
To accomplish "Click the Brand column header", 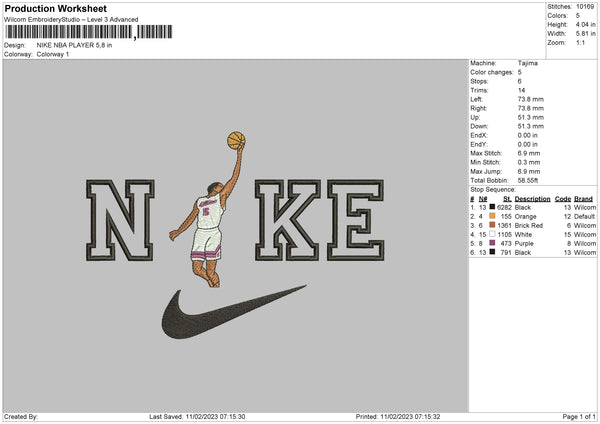I will tap(583, 199).
